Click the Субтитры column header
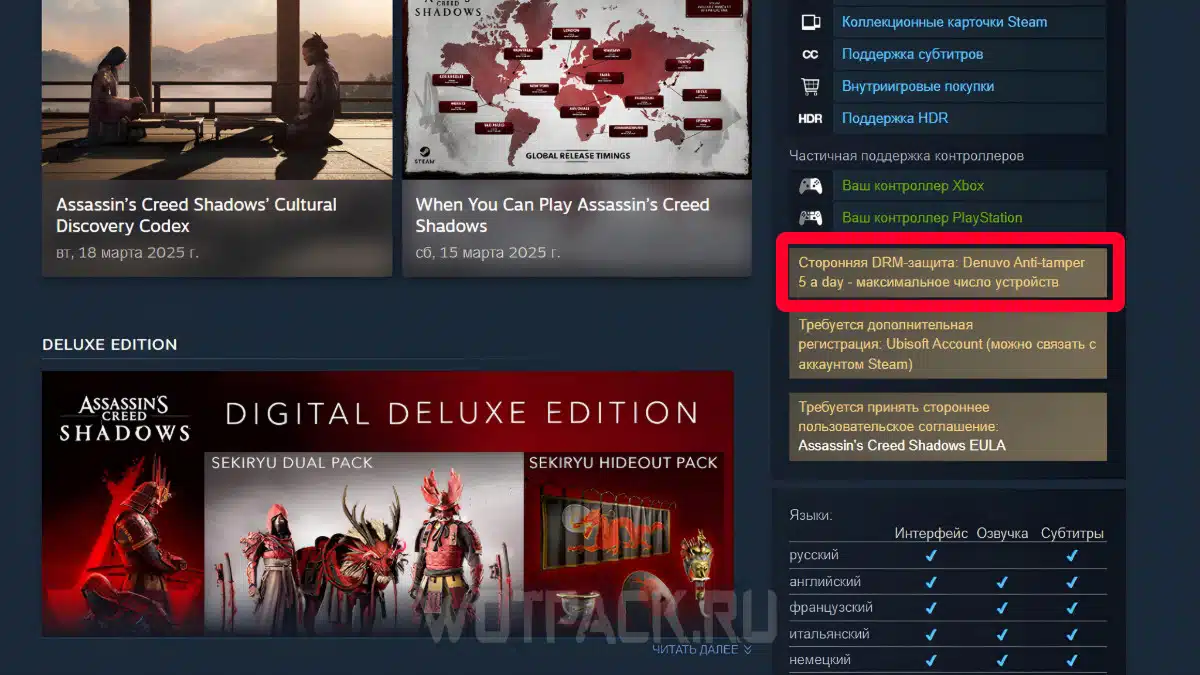1200x675 pixels. point(1072,533)
